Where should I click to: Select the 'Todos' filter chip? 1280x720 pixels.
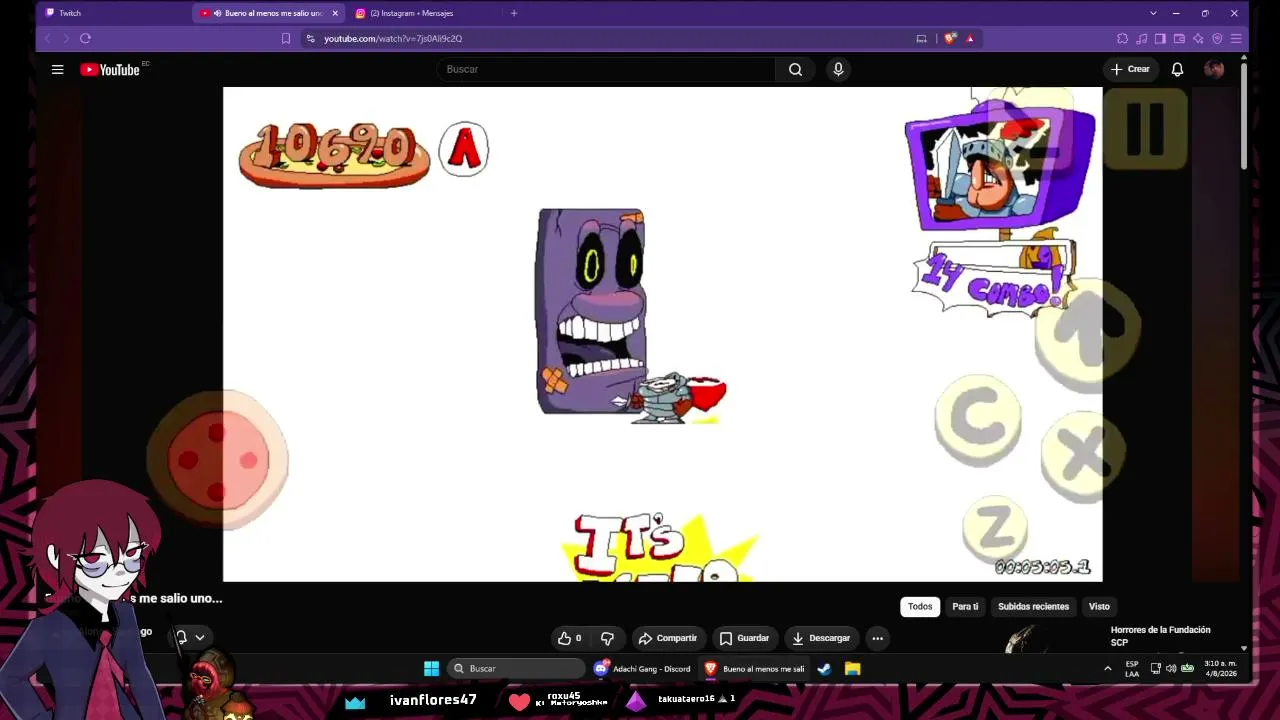pos(920,606)
